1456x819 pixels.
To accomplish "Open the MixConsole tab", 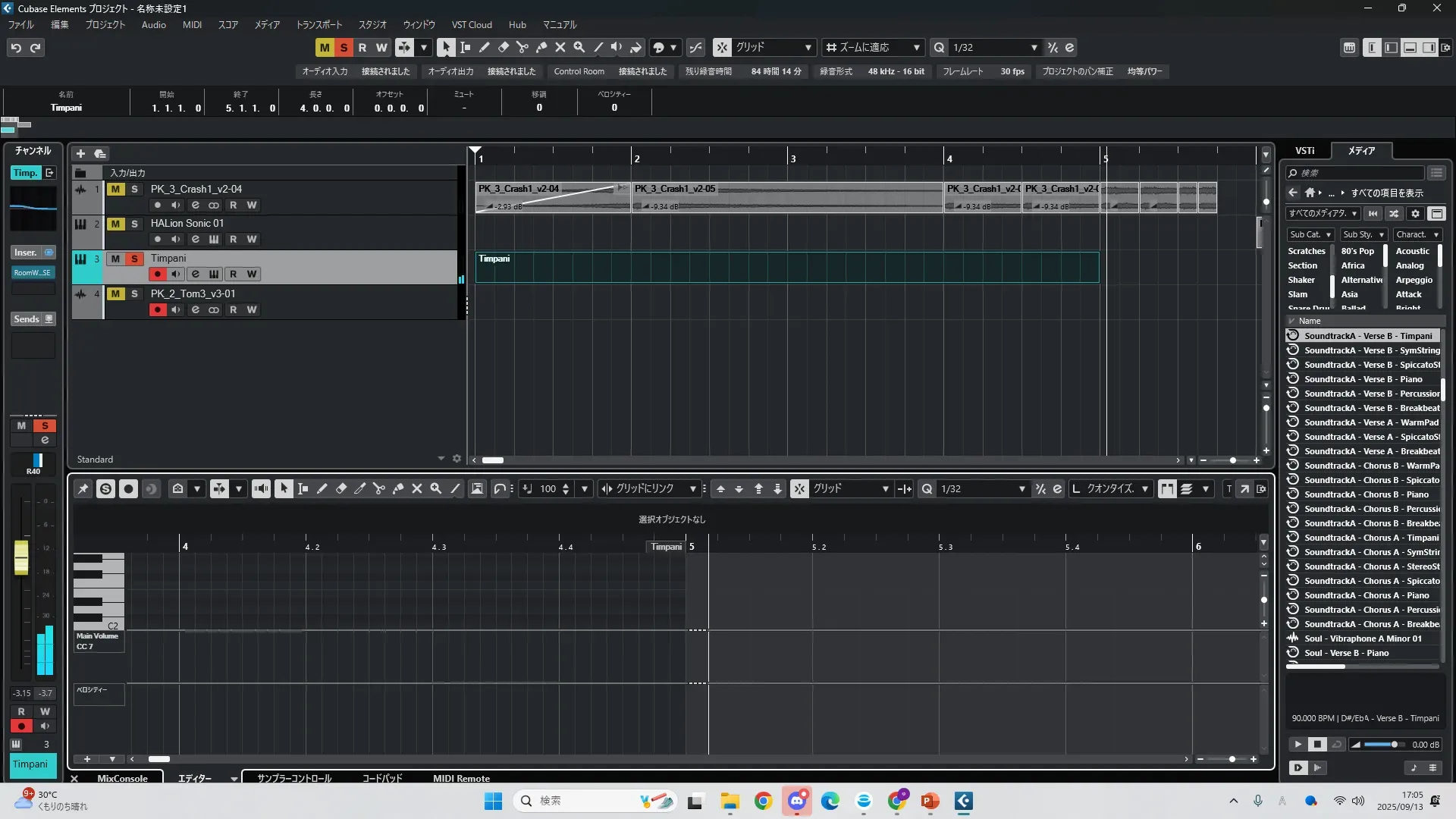I will pos(122,778).
